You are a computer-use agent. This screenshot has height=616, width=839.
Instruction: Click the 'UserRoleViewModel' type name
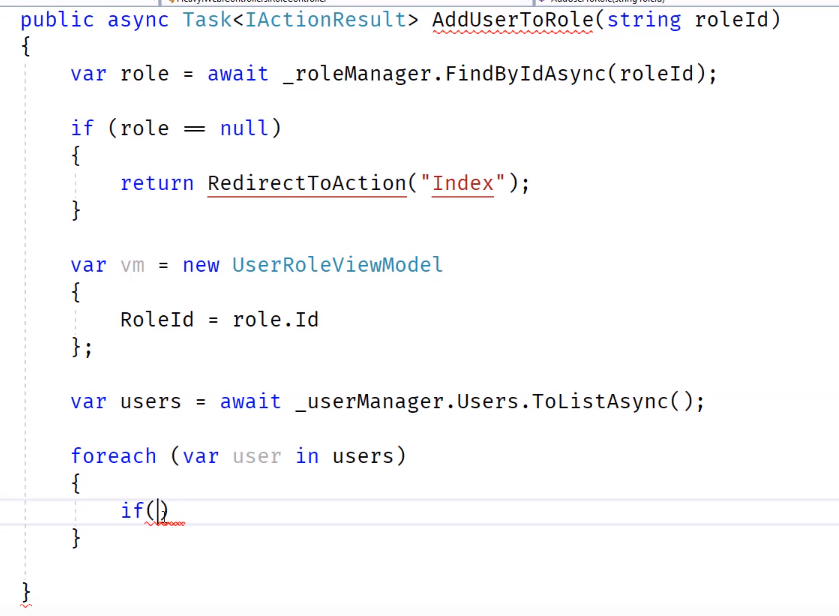[338, 265]
